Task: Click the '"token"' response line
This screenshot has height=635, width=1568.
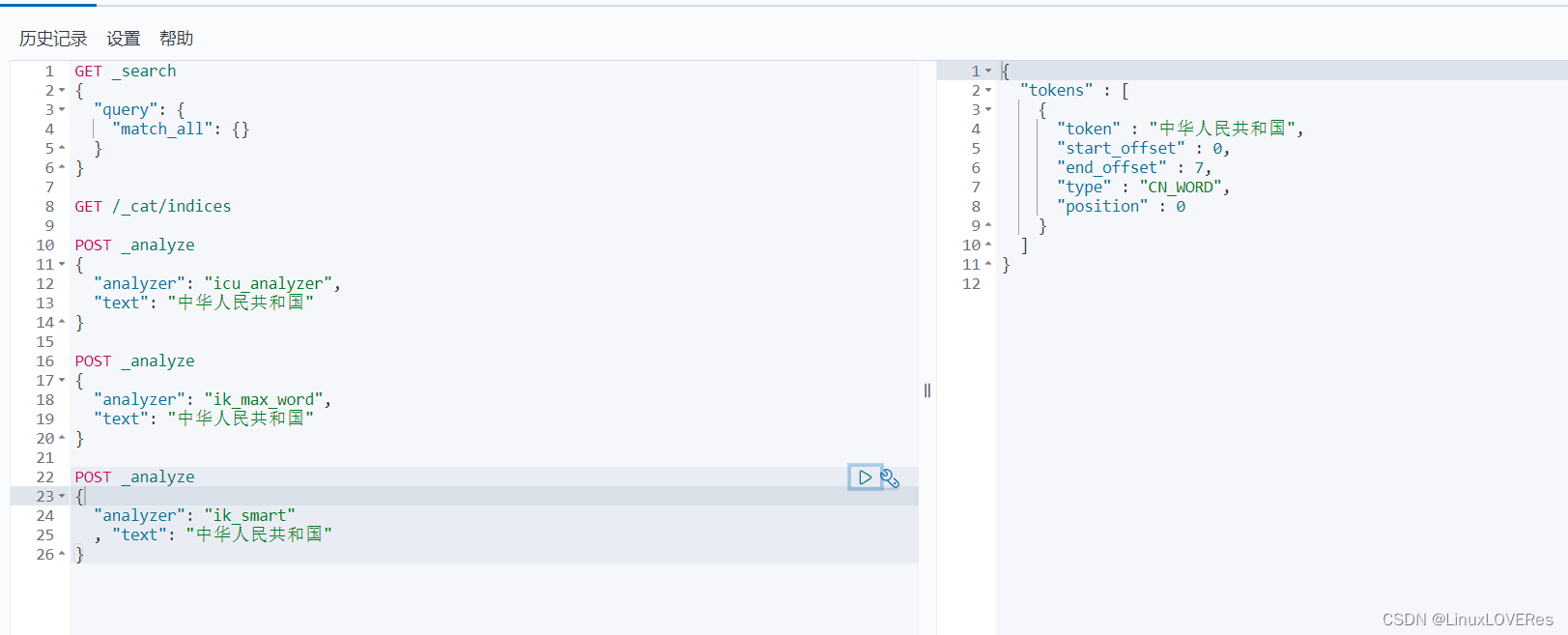Action: point(1181,130)
